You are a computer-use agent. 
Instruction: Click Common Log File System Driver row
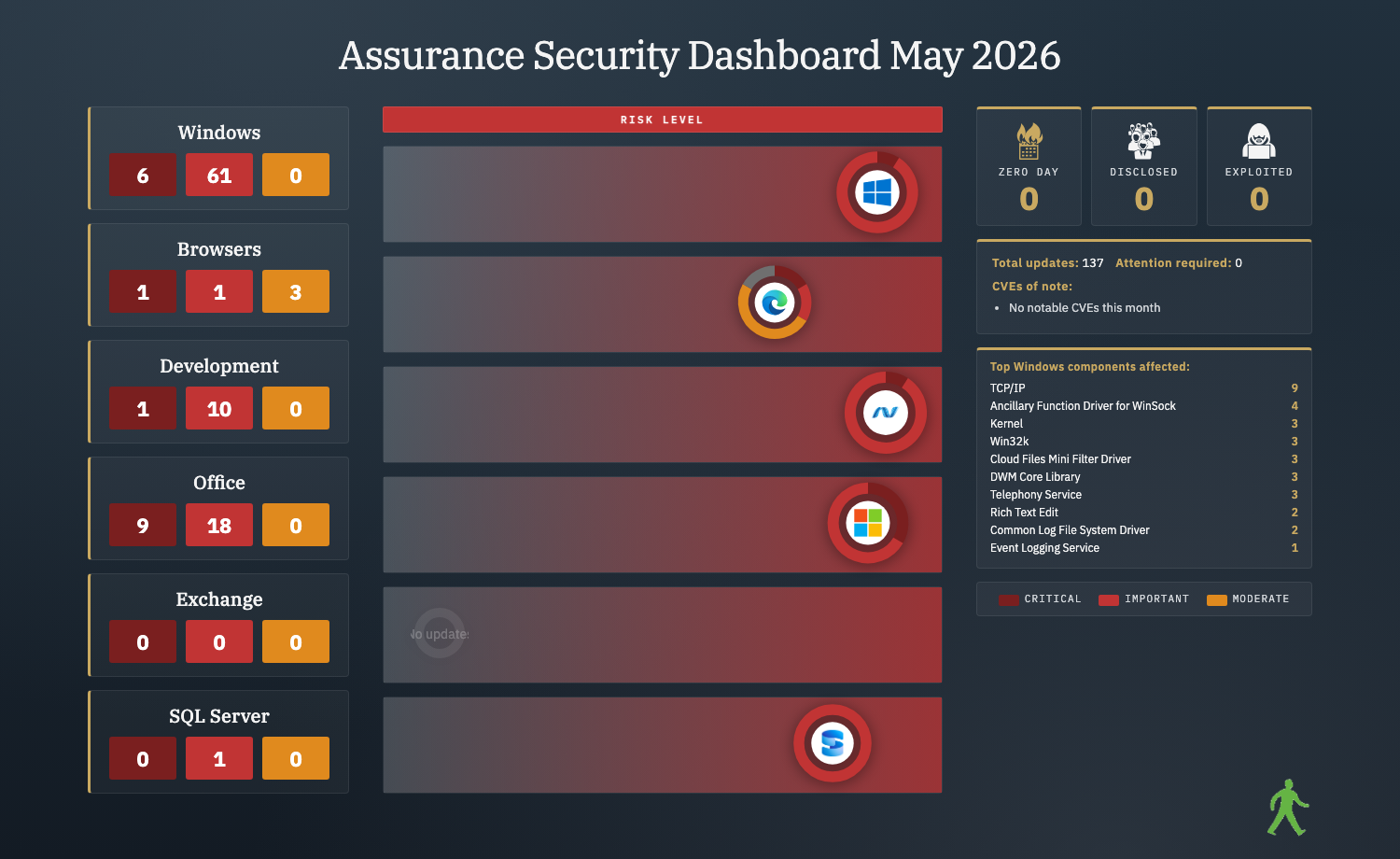1144,530
